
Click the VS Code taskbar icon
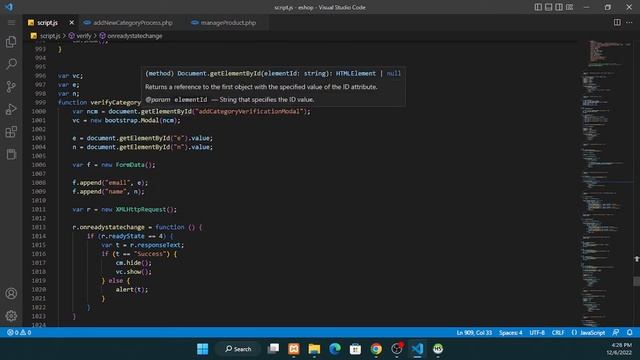417,349
